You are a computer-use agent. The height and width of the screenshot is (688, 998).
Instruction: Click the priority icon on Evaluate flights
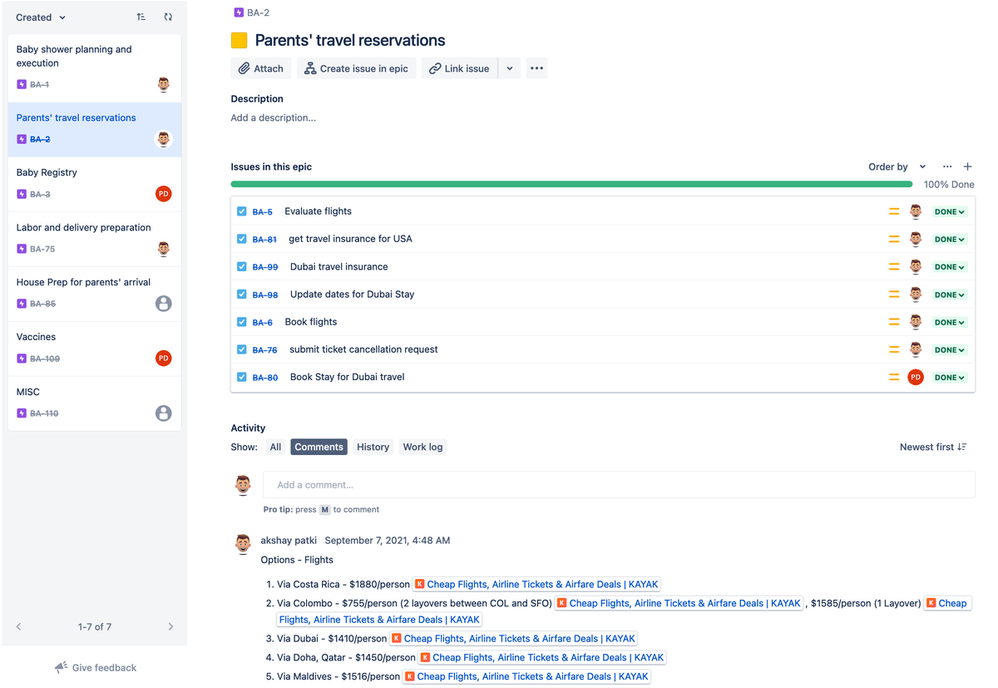894,211
